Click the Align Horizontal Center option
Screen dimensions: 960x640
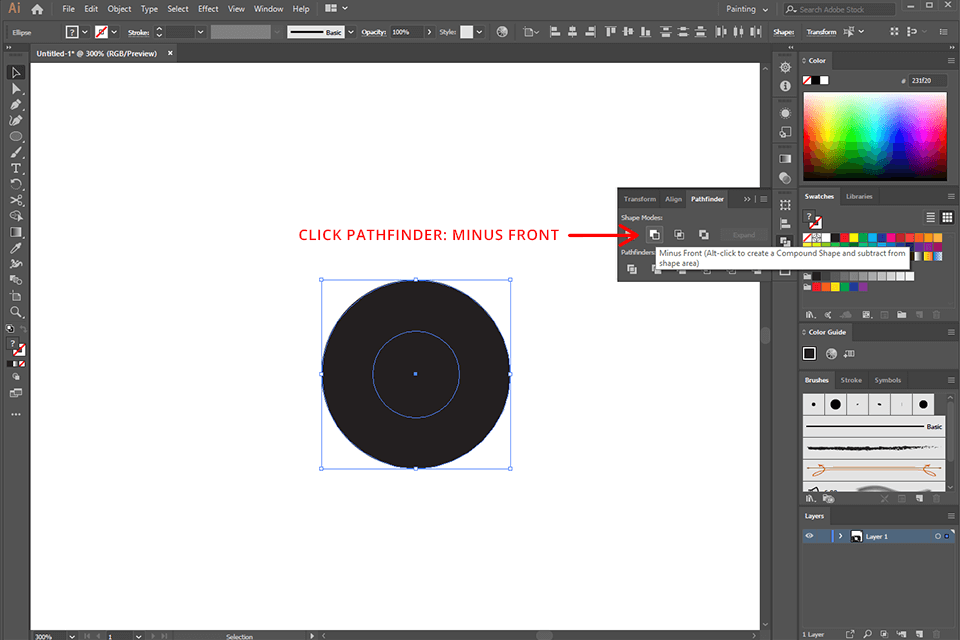pyautogui.click(x=572, y=31)
